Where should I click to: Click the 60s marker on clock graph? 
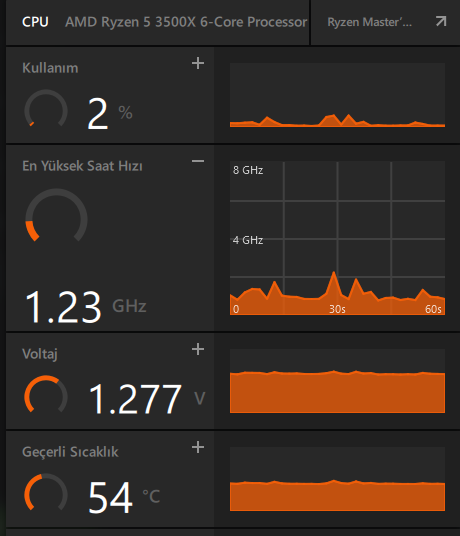(x=433, y=309)
